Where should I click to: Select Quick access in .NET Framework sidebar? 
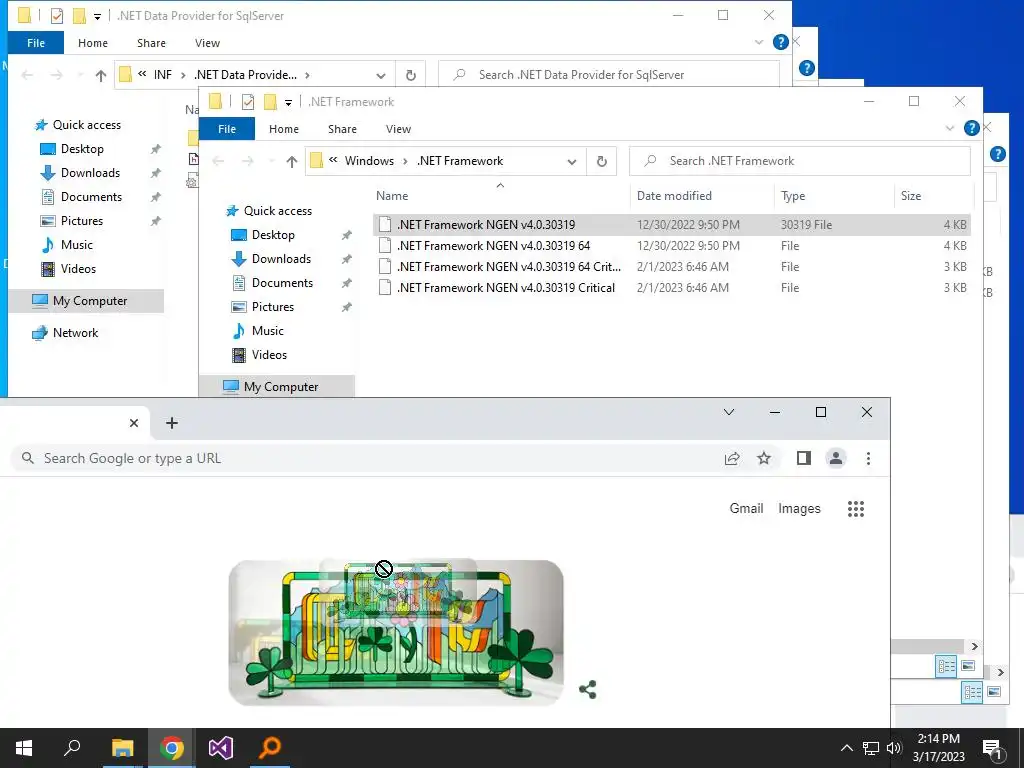[278, 211]
